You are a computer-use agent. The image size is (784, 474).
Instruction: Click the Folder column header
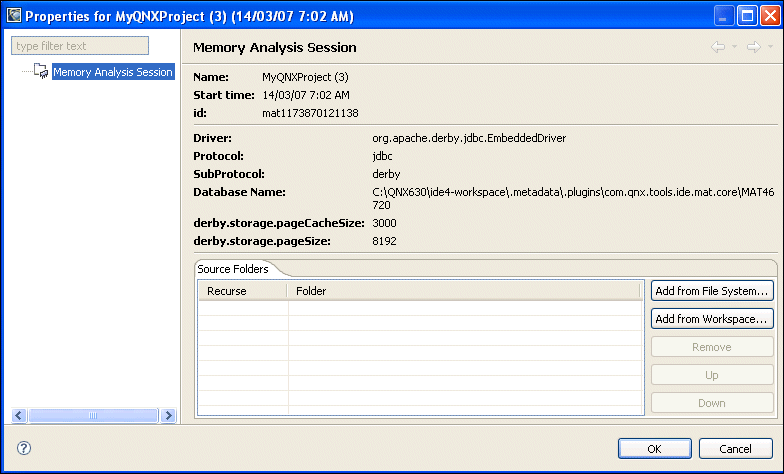[464, 291]
